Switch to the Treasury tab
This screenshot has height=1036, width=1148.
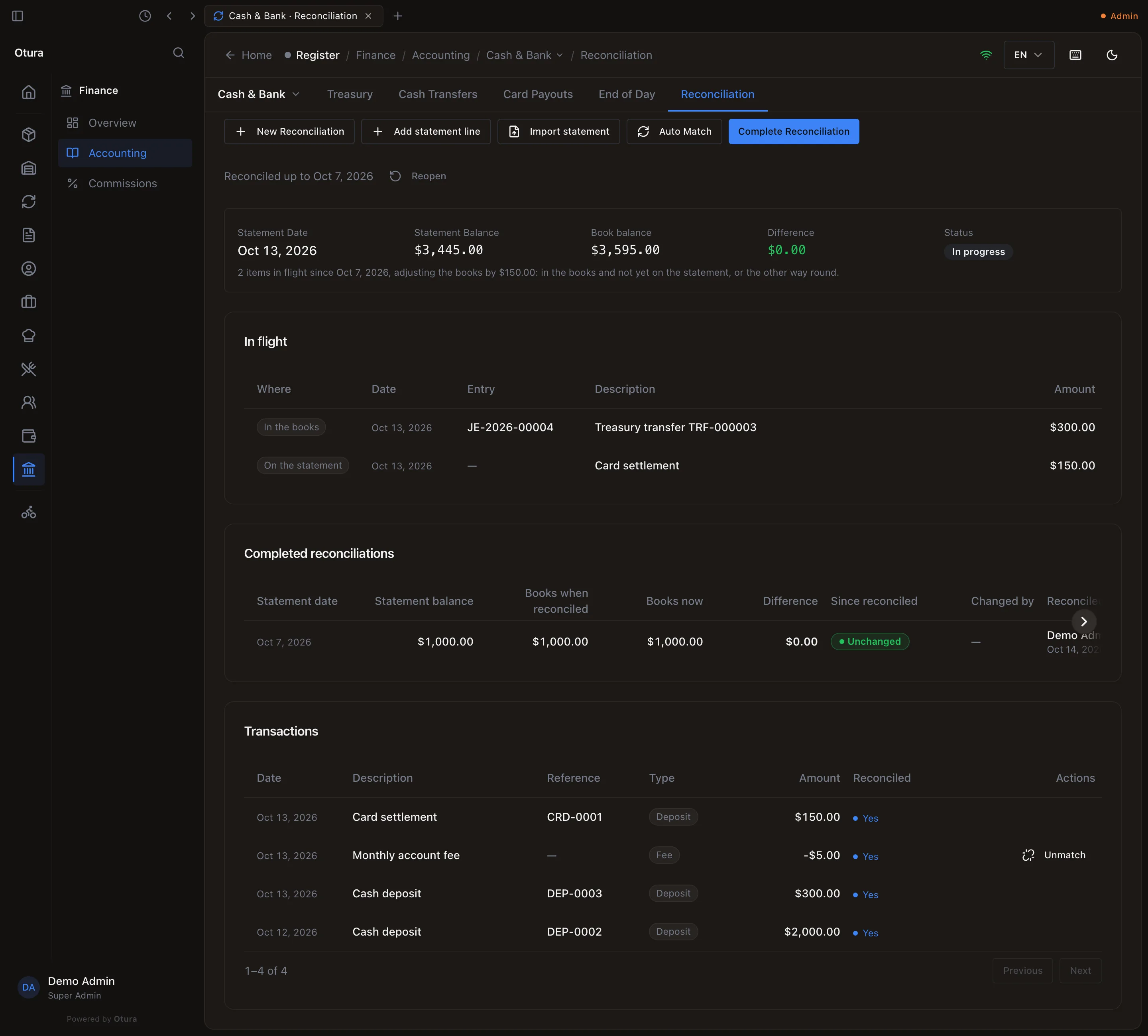pos(350,94)
